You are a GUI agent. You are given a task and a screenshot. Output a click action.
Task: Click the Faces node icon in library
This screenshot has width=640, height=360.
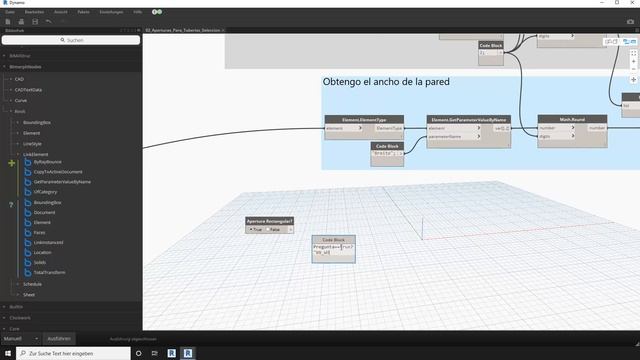(28, 233)
